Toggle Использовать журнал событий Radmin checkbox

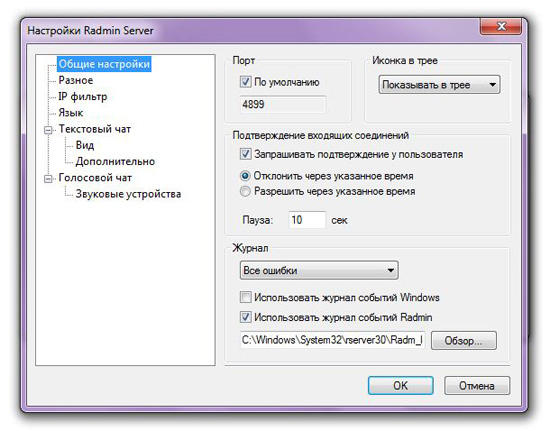[x=245, y=317]
